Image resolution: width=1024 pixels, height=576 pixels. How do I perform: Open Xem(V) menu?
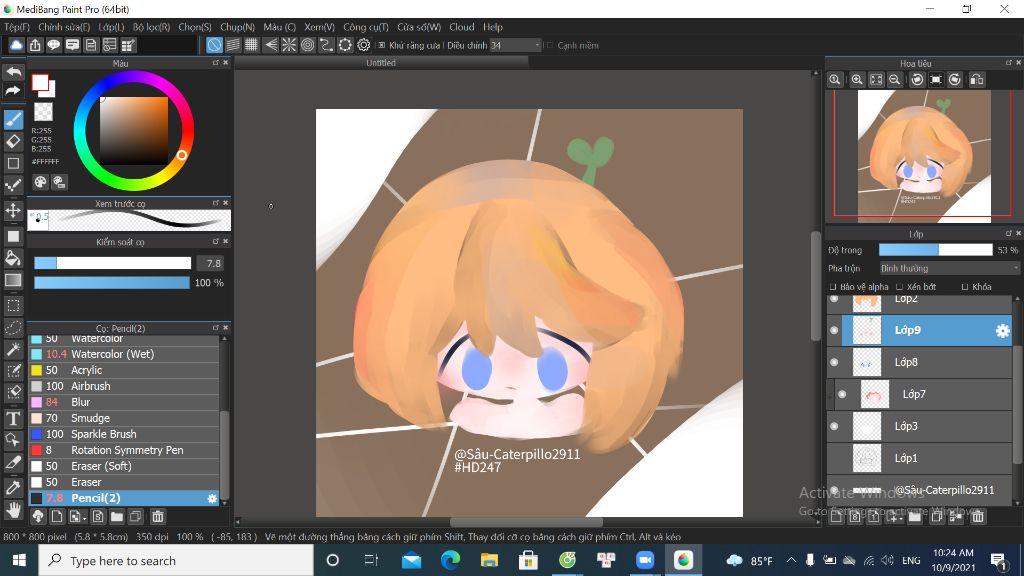(x=319, y=27)
